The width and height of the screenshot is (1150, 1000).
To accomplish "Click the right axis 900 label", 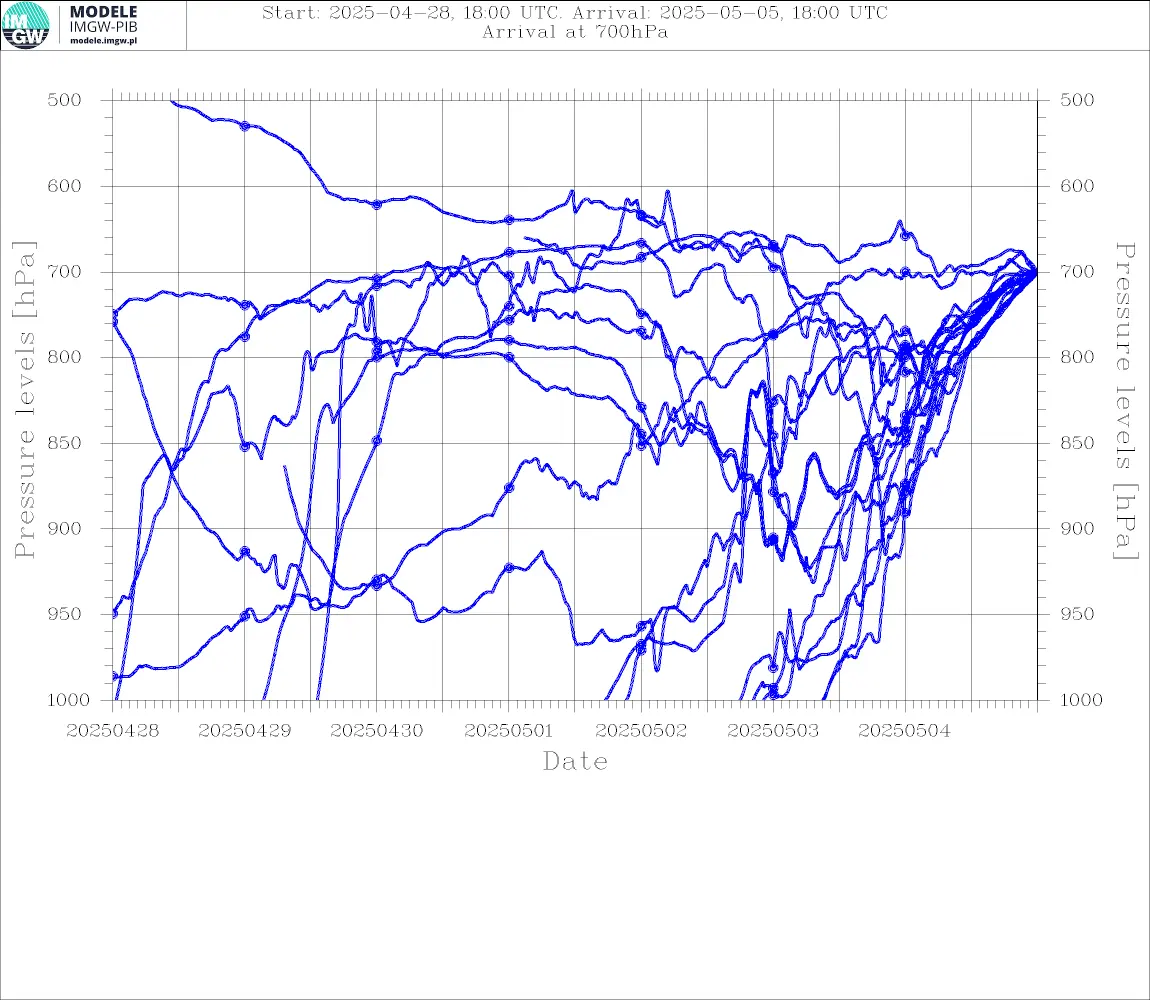I will coord(1077,529).
